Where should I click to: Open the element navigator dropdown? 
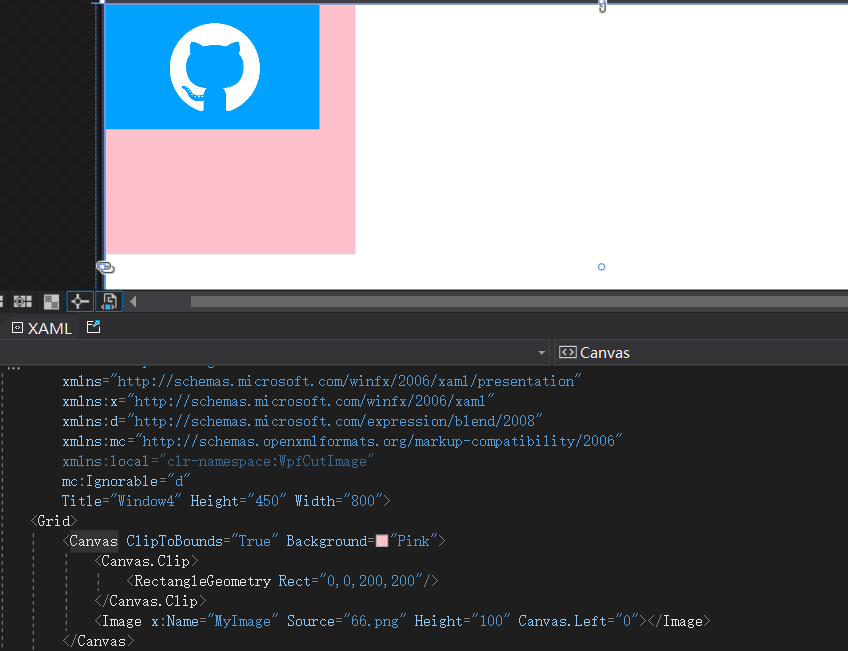541,352
